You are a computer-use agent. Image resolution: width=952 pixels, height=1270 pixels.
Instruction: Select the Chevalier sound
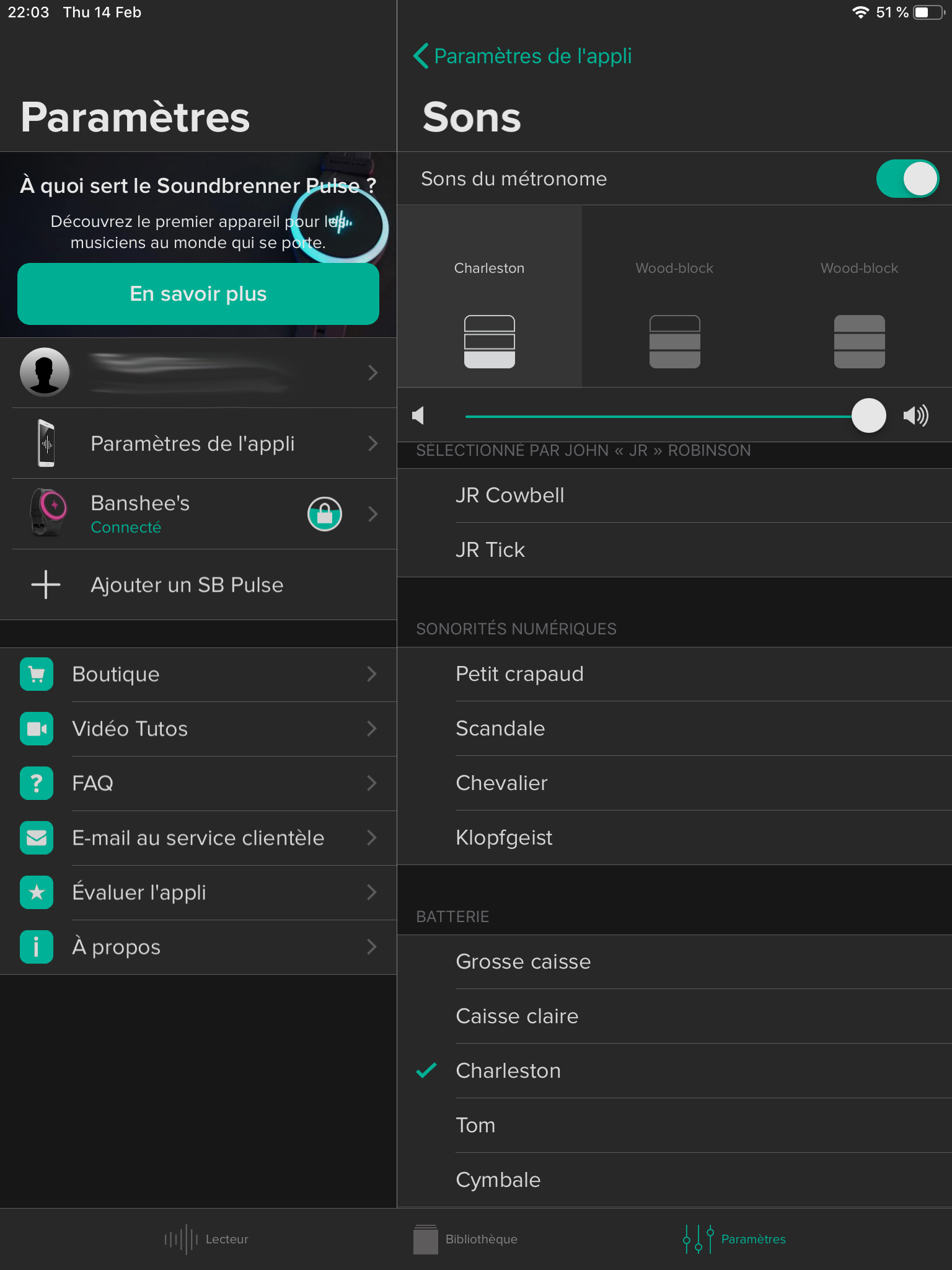(674, 783)
